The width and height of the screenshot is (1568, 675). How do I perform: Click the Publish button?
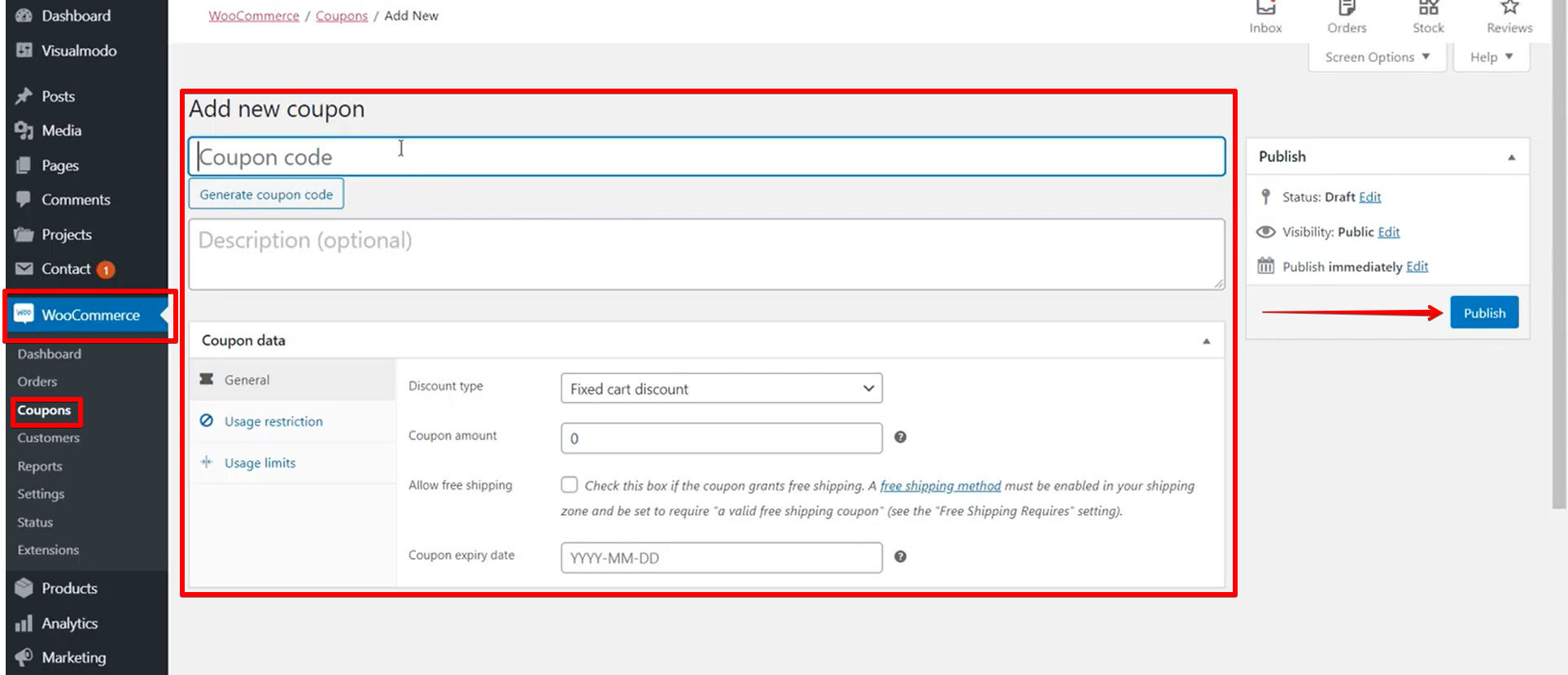coord(1483,313)
